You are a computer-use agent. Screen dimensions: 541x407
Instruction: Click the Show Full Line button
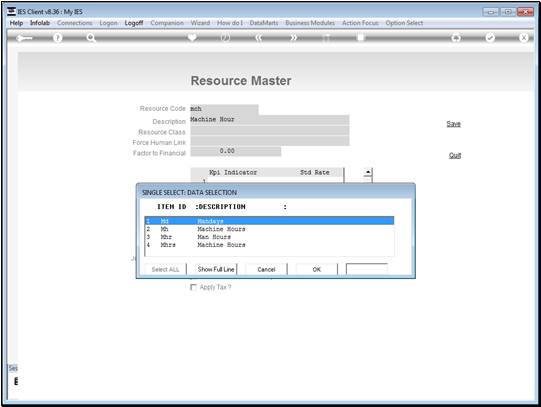(216, 269)
